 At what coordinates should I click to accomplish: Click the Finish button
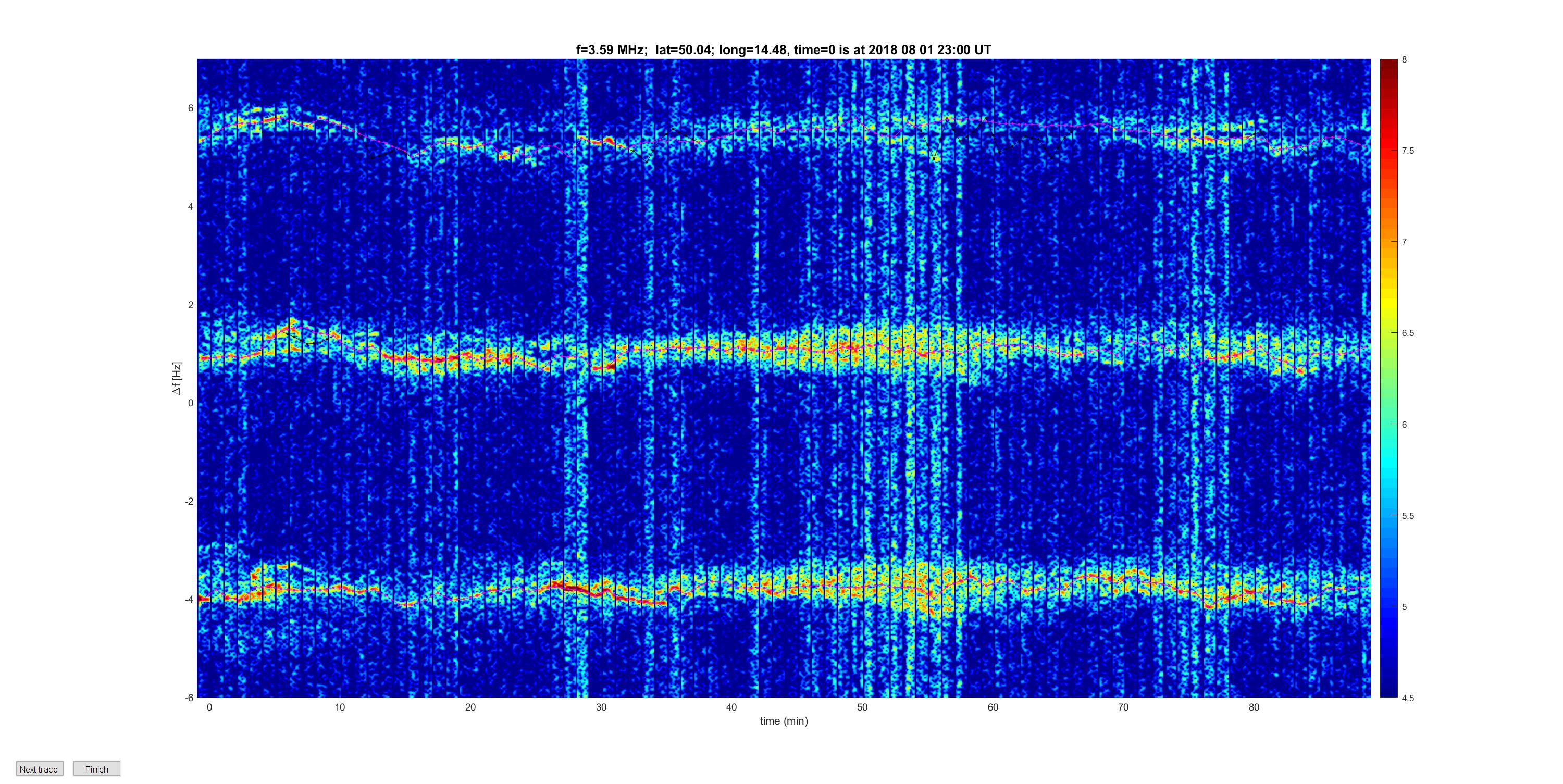(96, 769)
